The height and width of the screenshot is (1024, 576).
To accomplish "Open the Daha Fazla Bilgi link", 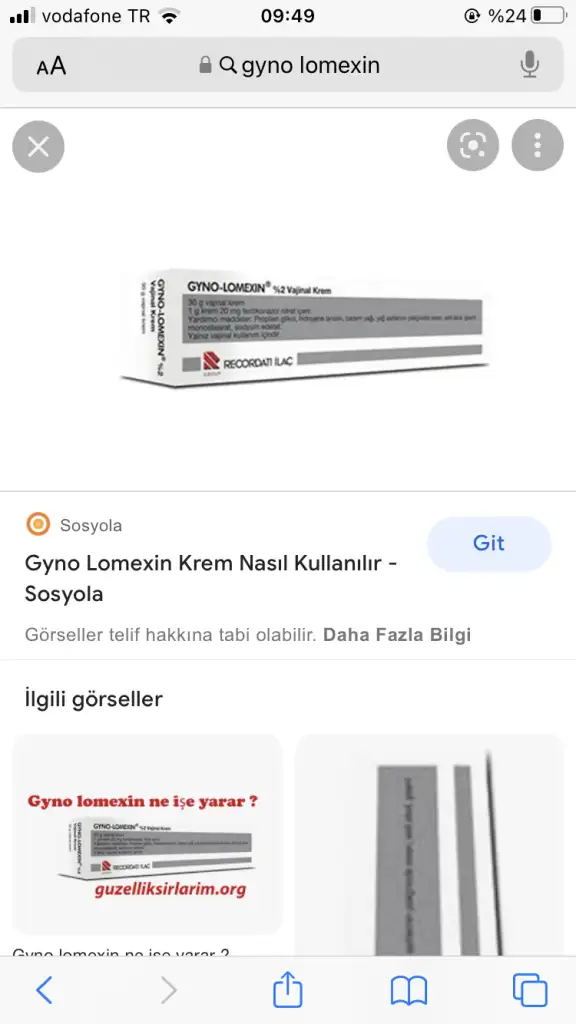I will tap(397, 635).
